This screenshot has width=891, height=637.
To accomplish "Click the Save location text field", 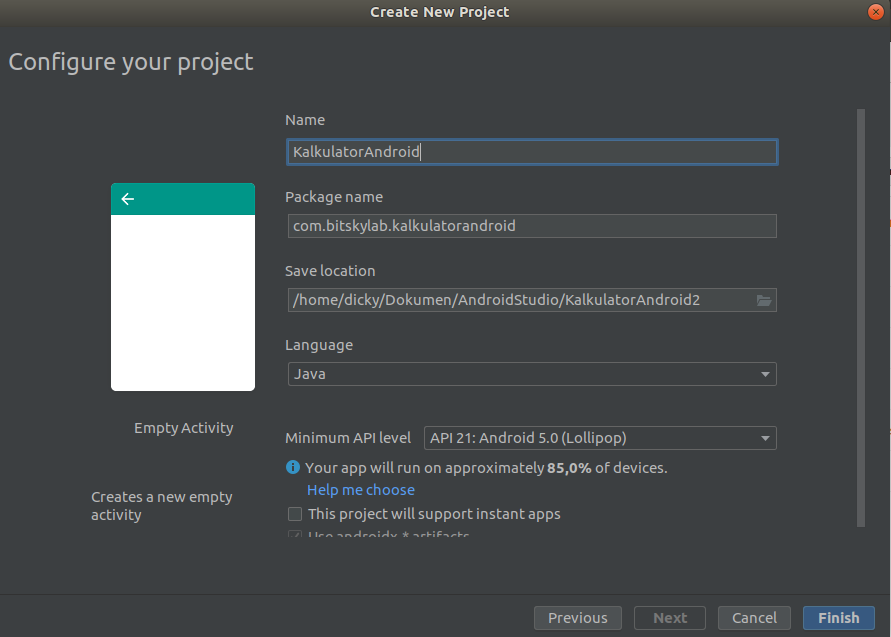I will click(x=520, y=299).
